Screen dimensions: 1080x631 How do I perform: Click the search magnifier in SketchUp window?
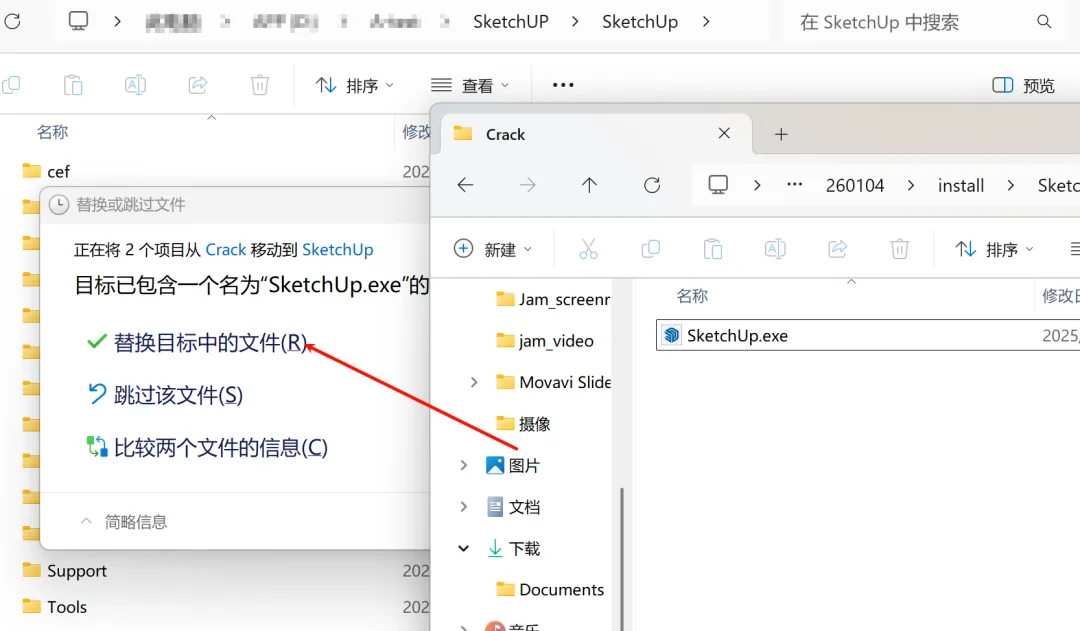1044,22
